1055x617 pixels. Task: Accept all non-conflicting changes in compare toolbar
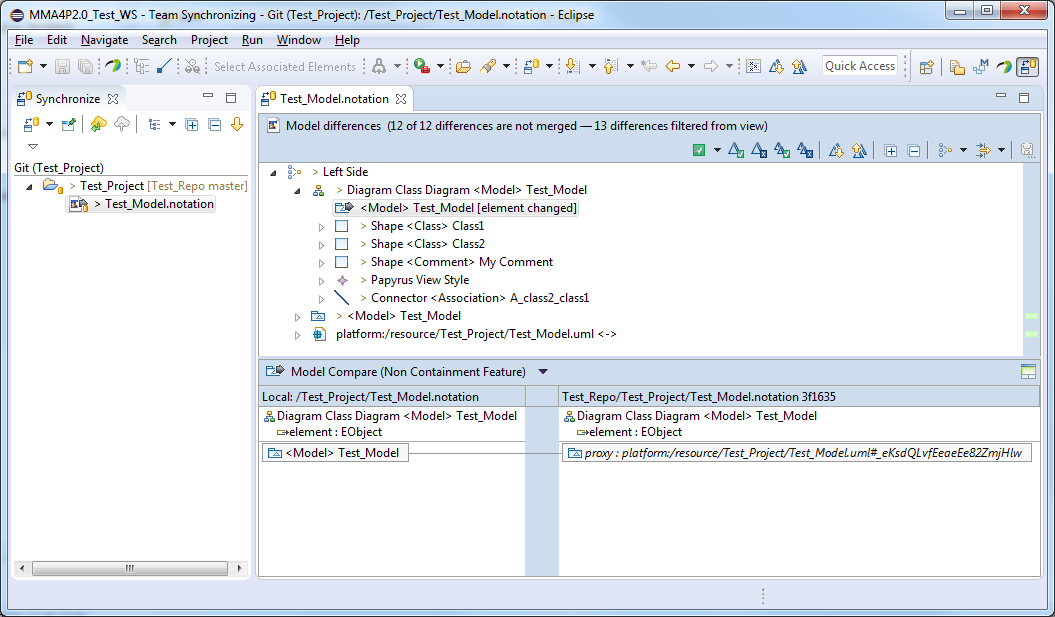point(782,150)
